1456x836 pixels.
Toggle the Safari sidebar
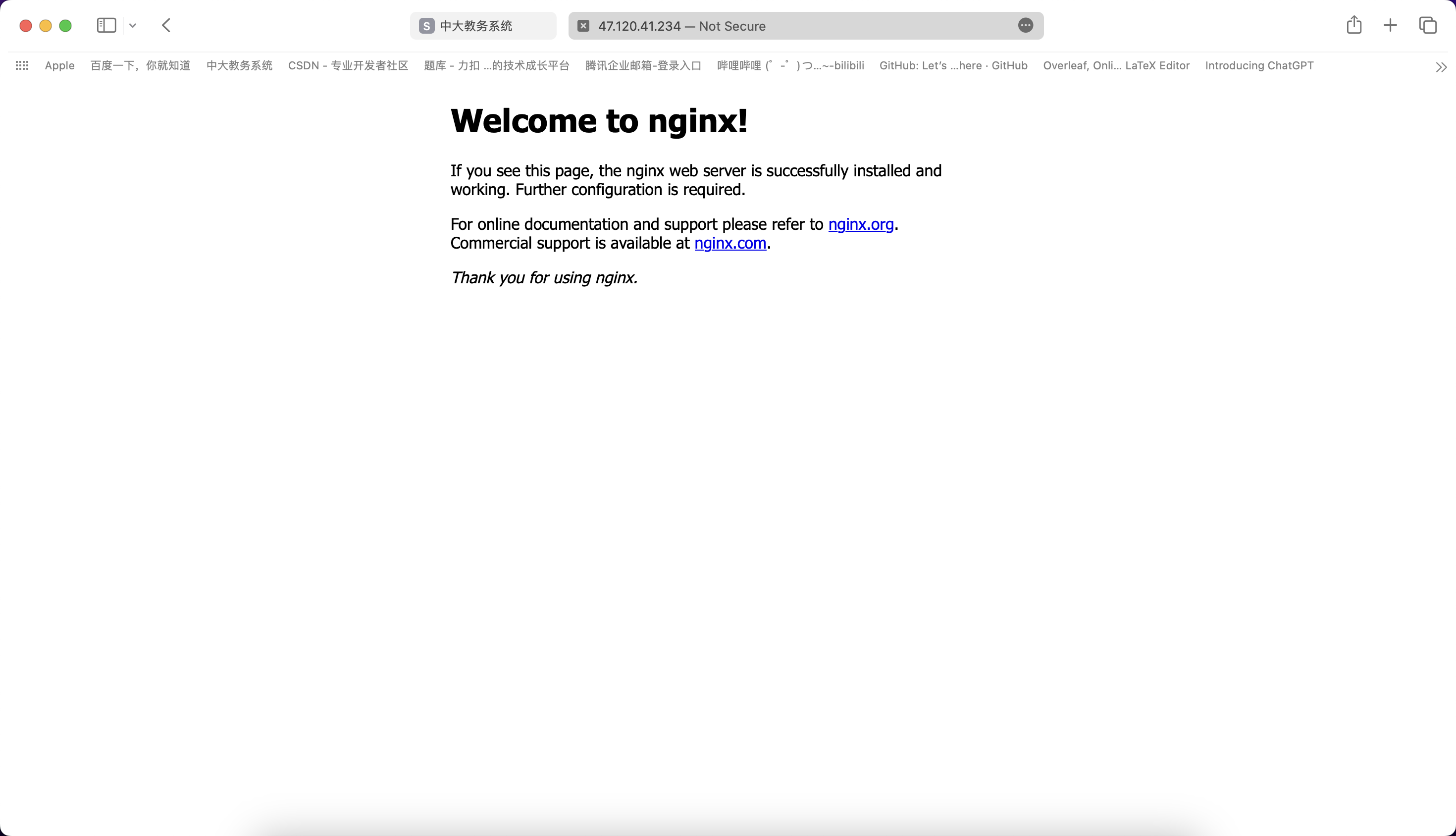click(106, 25)
